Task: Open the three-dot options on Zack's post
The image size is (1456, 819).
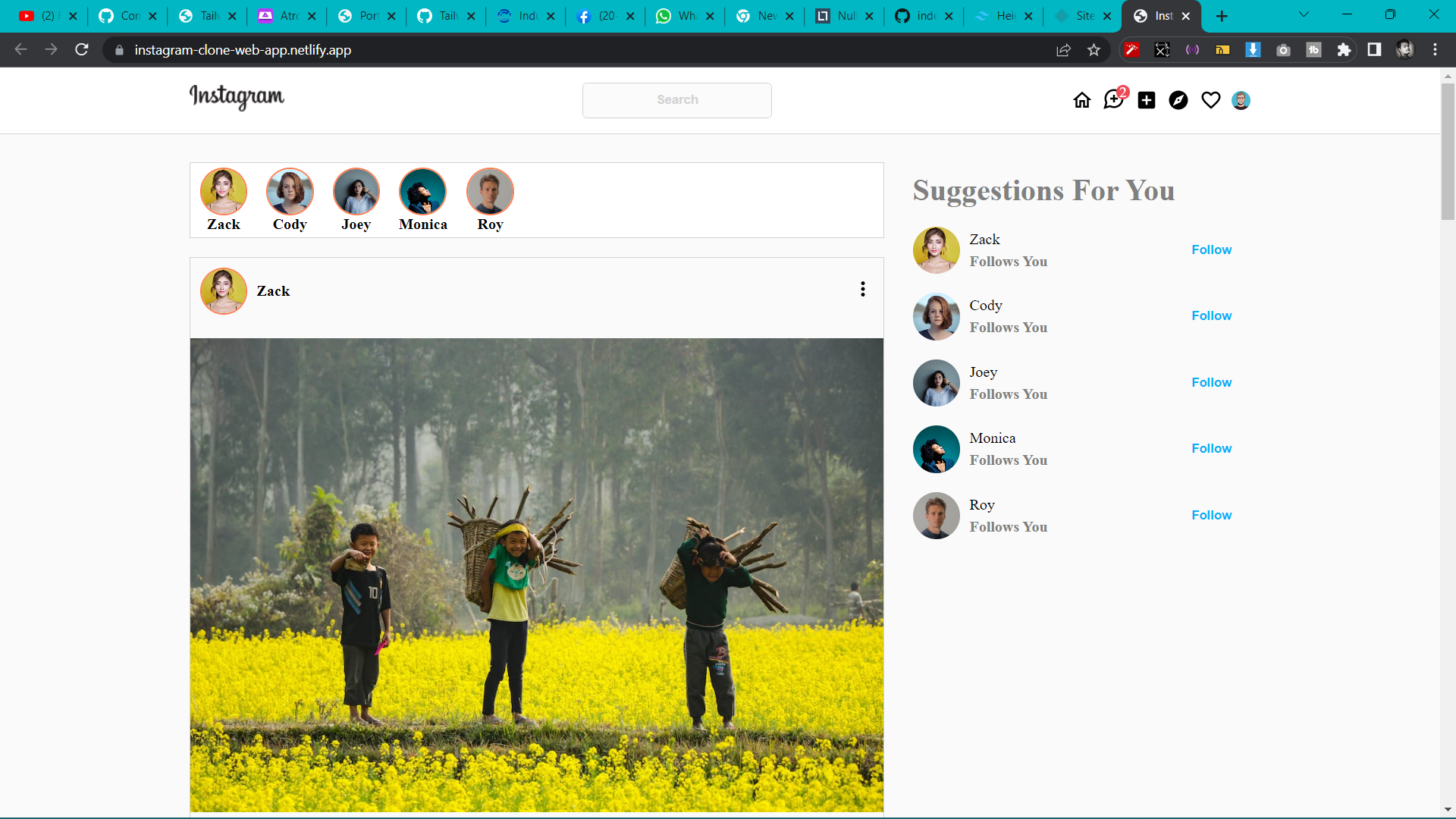Action: click(863, 289)
